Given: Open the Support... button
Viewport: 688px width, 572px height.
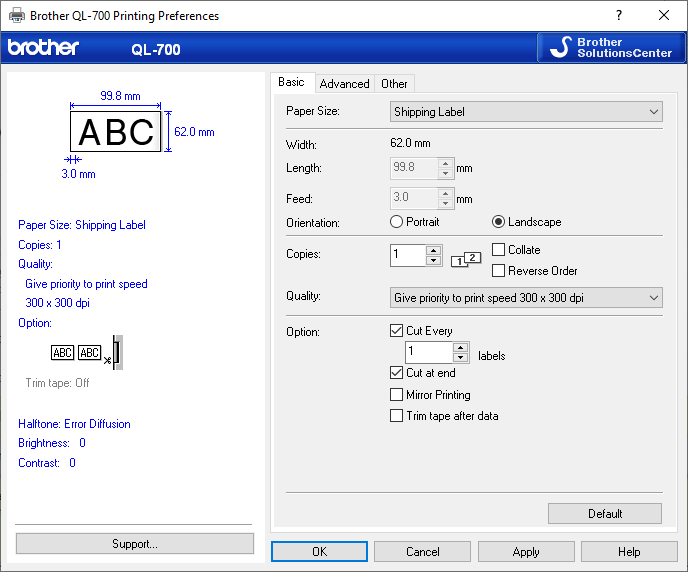Looking at the screenshot, I should 135,544.
